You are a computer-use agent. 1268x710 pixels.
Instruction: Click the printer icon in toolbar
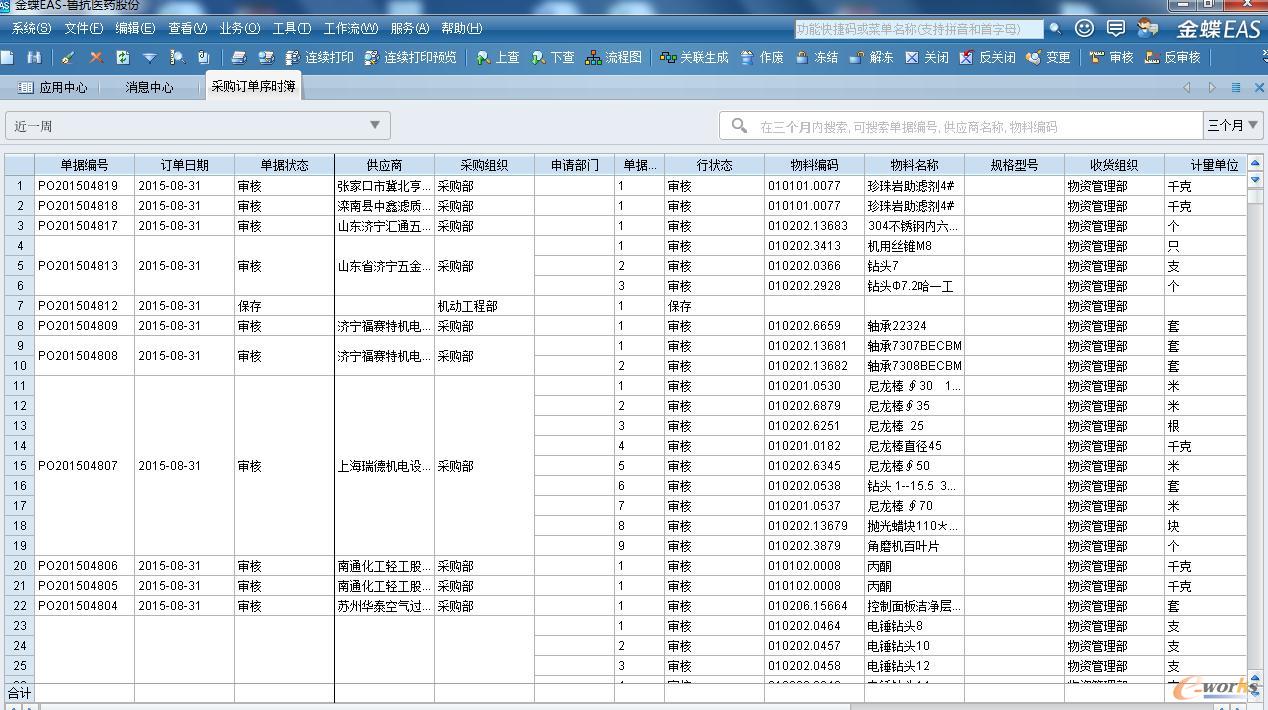[x=239, y=58]
